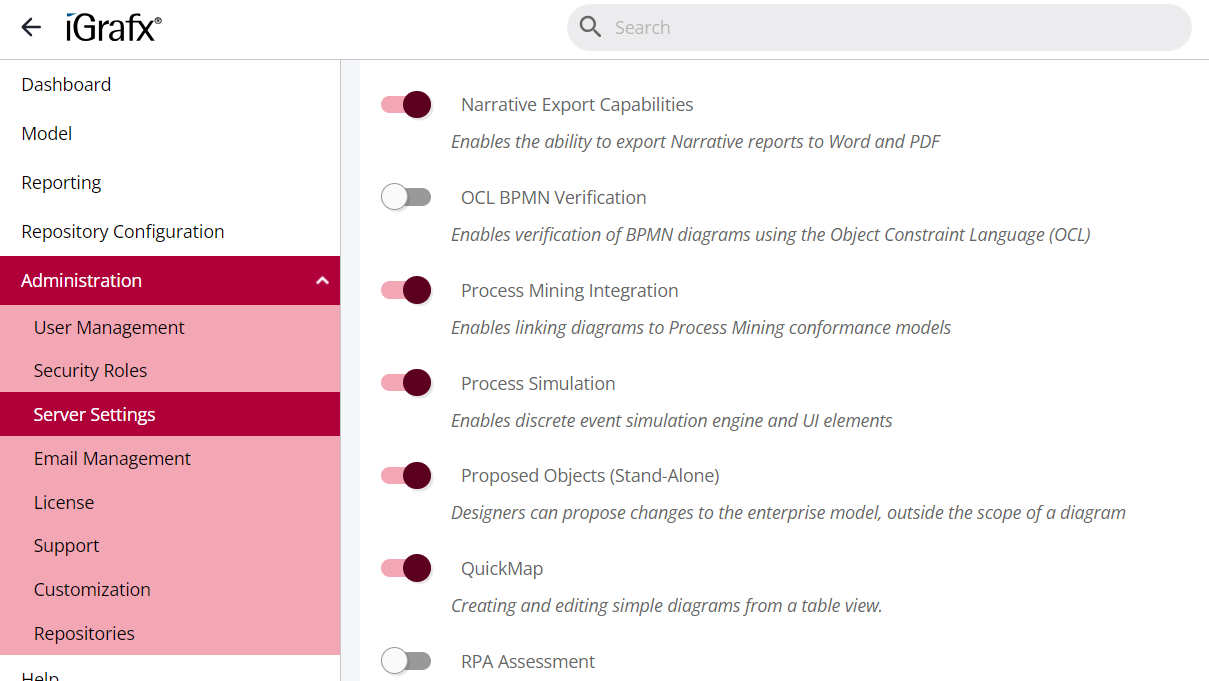Enable the RPA Assessment toggle

tap(406, 661)
